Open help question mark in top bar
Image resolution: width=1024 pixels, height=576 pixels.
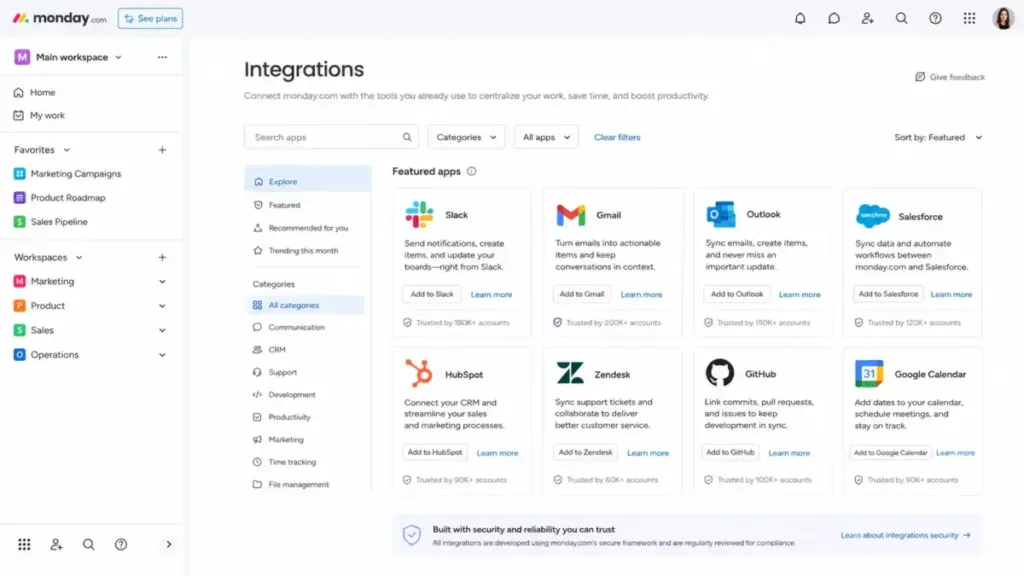[935, 18]
